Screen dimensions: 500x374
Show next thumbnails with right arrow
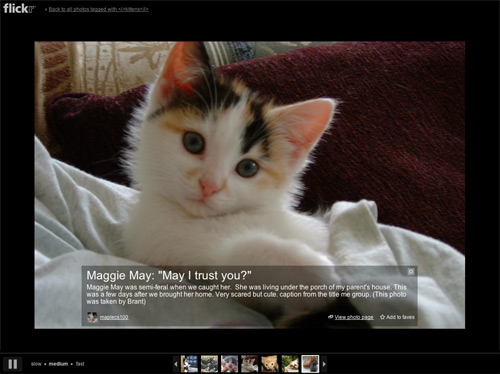tap(324, 364)
